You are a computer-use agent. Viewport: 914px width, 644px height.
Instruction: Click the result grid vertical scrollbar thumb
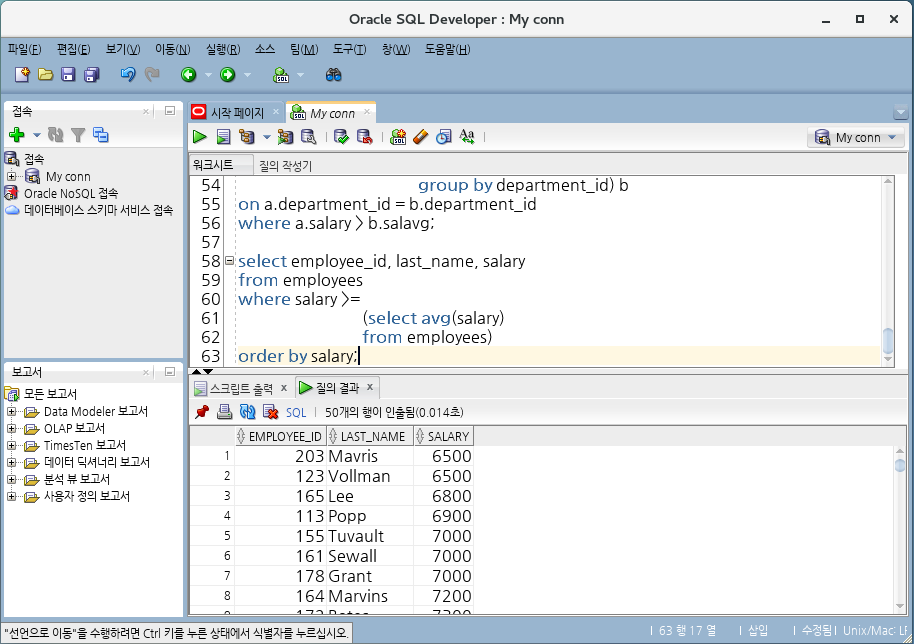[x=899, y=465]
